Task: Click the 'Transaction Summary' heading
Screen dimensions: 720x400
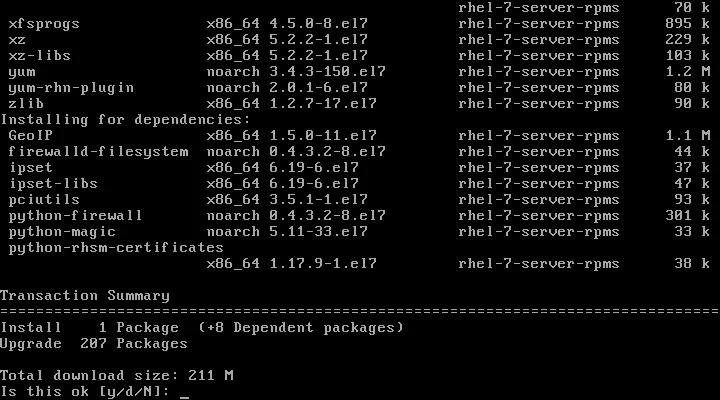Action: [x=85, y=295]
